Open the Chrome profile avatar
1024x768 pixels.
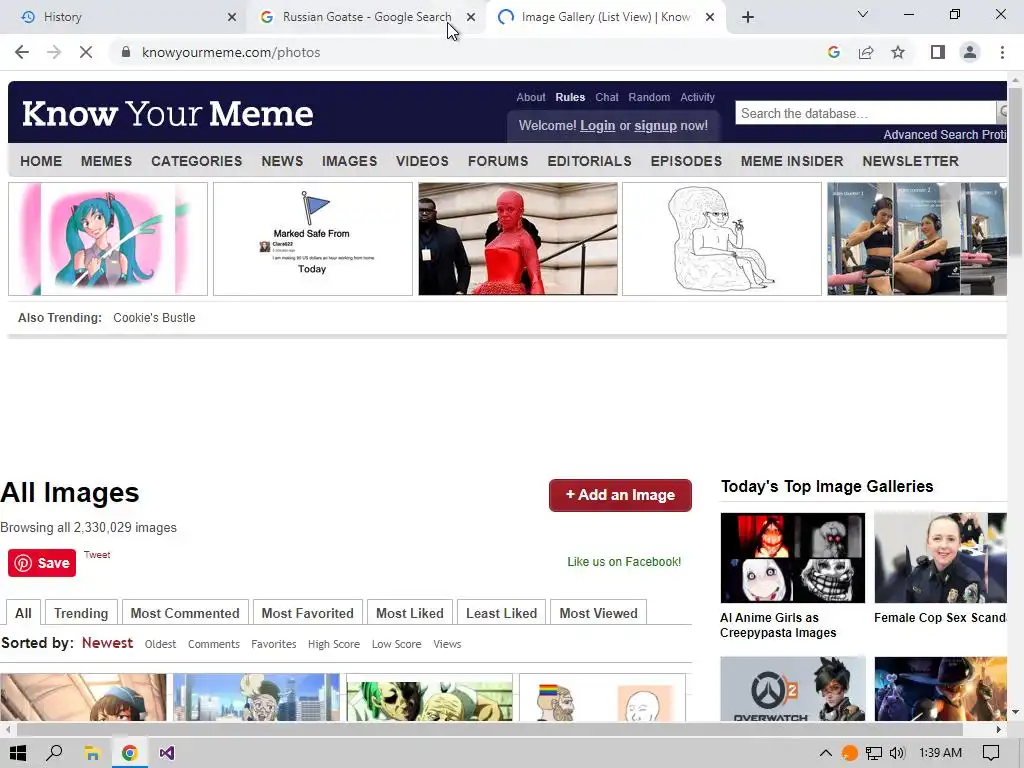[970, 52]
